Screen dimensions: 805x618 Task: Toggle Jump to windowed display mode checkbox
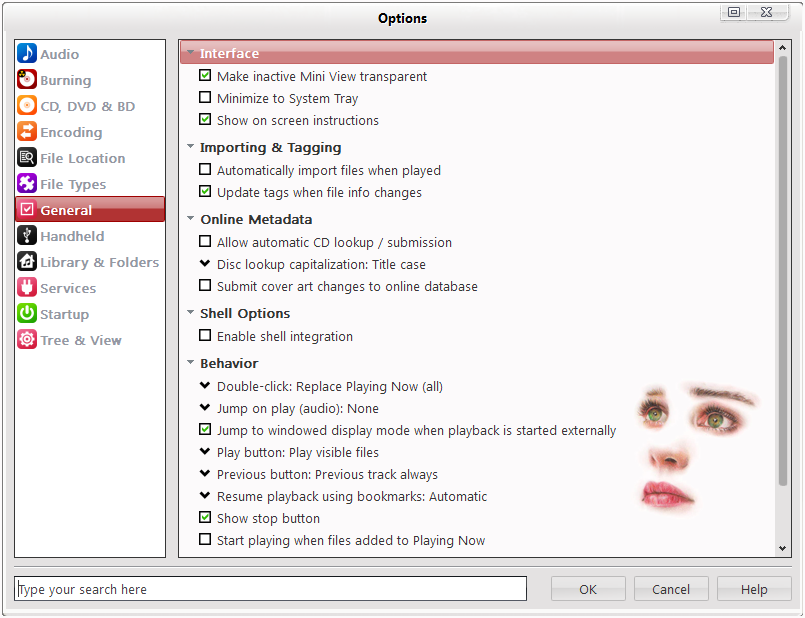205,429
